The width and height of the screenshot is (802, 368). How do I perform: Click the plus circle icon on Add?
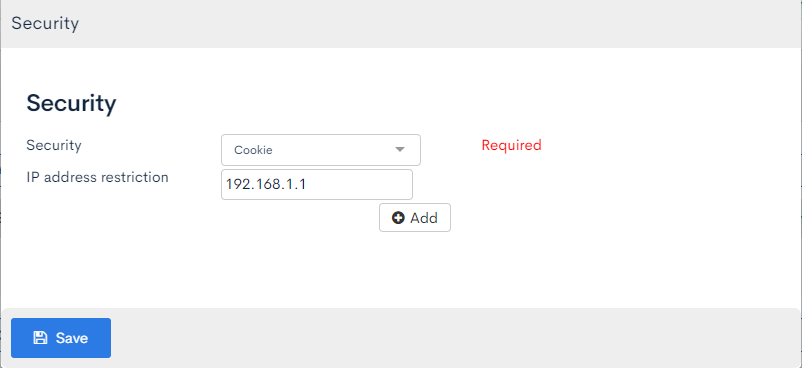tap(398, 218)
